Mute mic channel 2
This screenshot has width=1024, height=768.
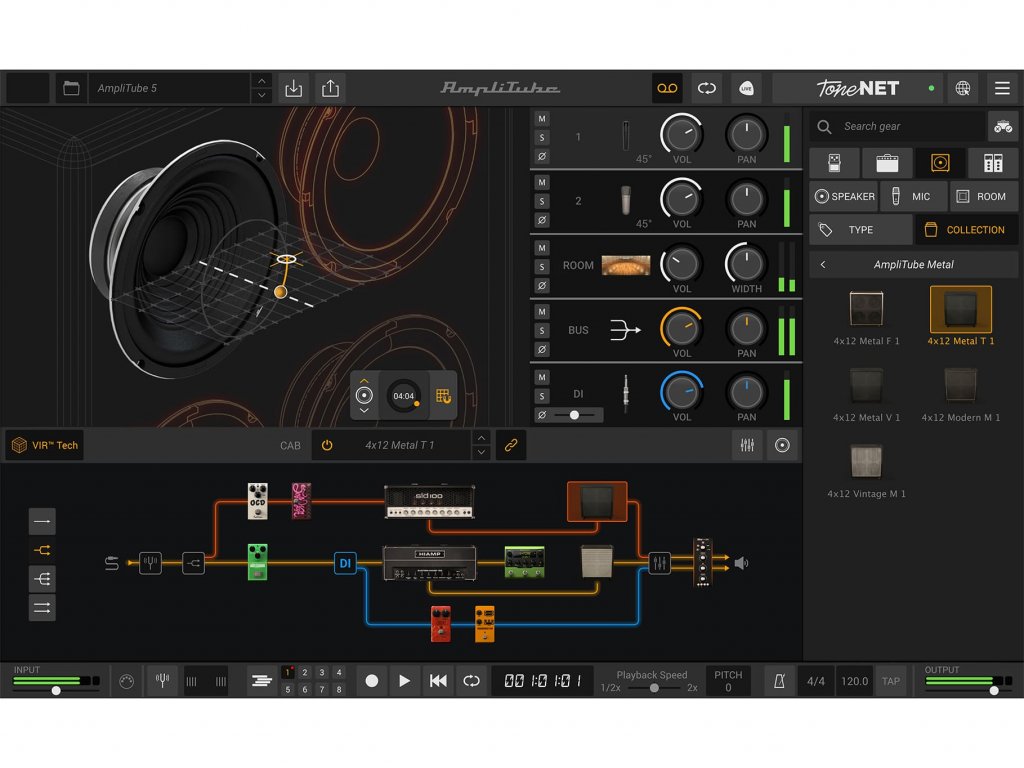[541, 182]
